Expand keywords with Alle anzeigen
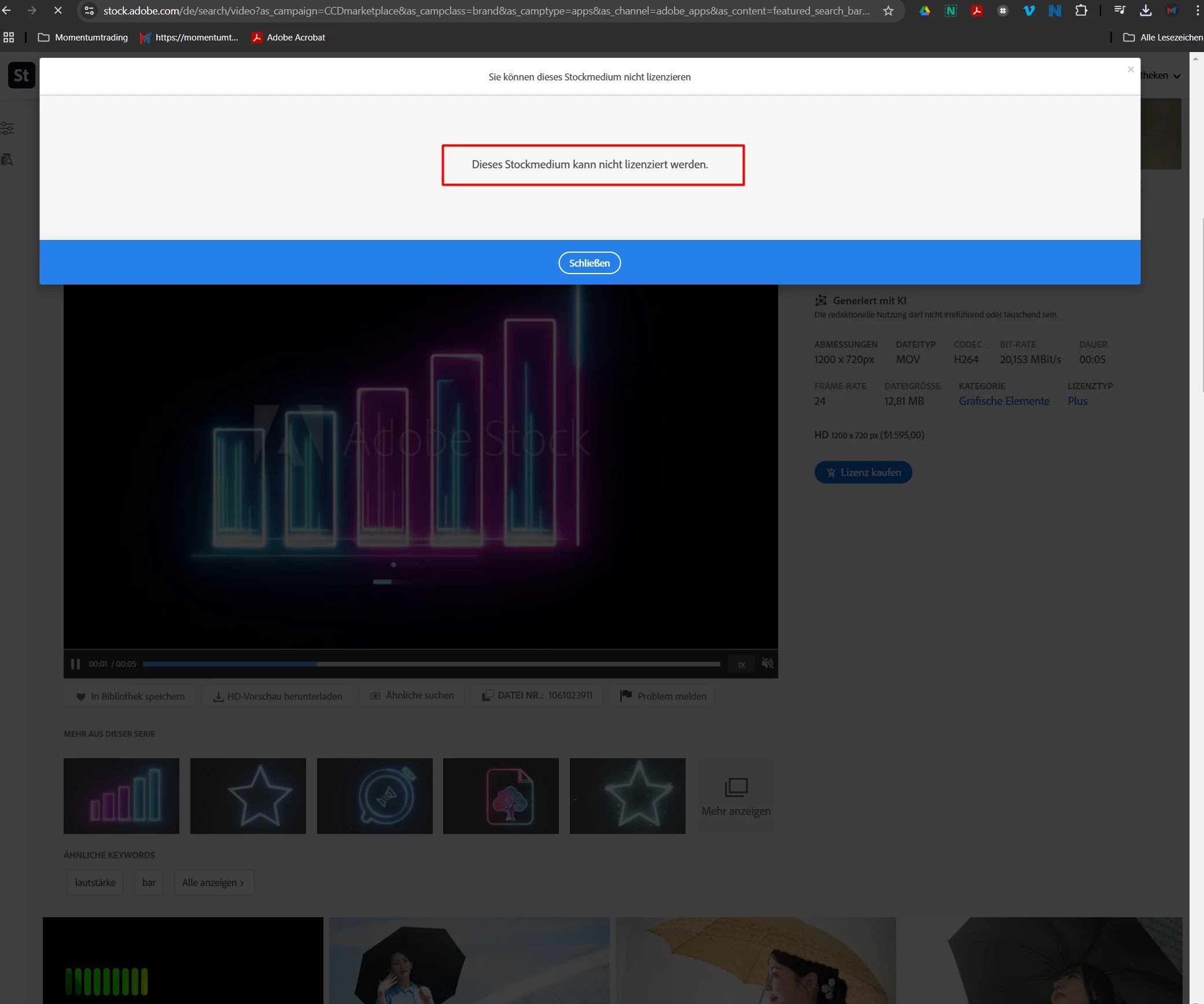Viewport: 1204px width, 1004px height. tap(213, 883)
